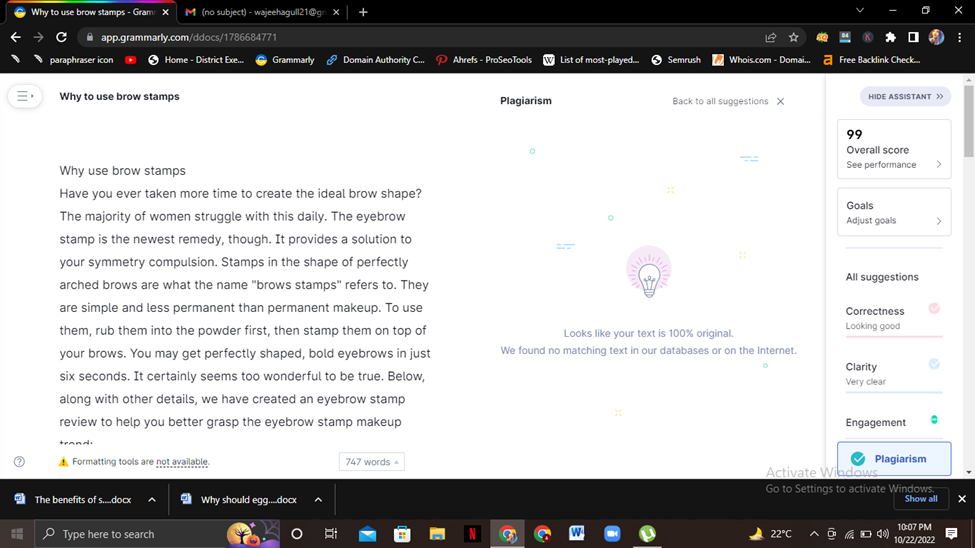Click Back to all suggestions link
Image resolution: width=975 pixels, height=548 pixels.
tap(720, 101)
